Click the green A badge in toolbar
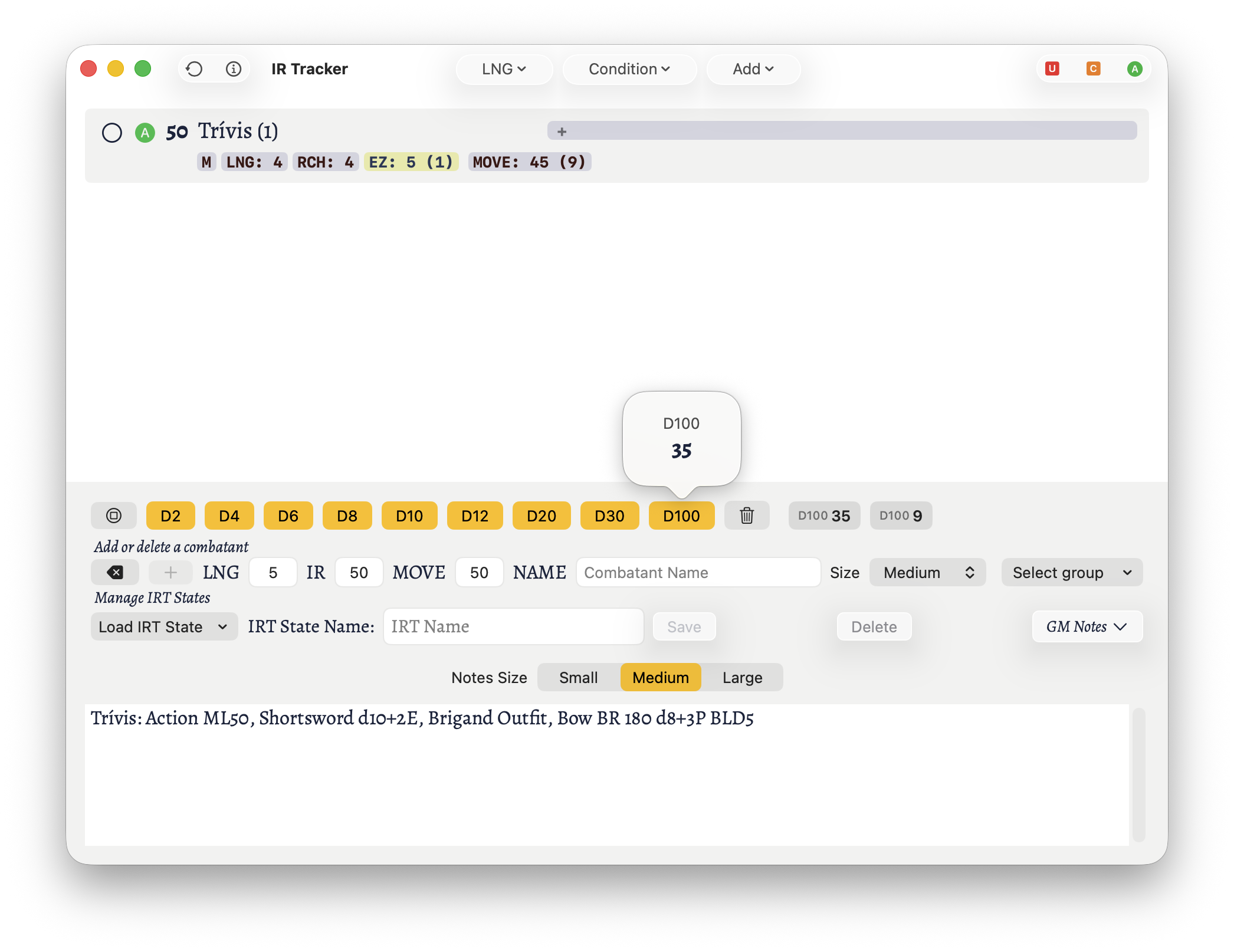Screen dimensions: 1234x952 tap(1134, 69)
